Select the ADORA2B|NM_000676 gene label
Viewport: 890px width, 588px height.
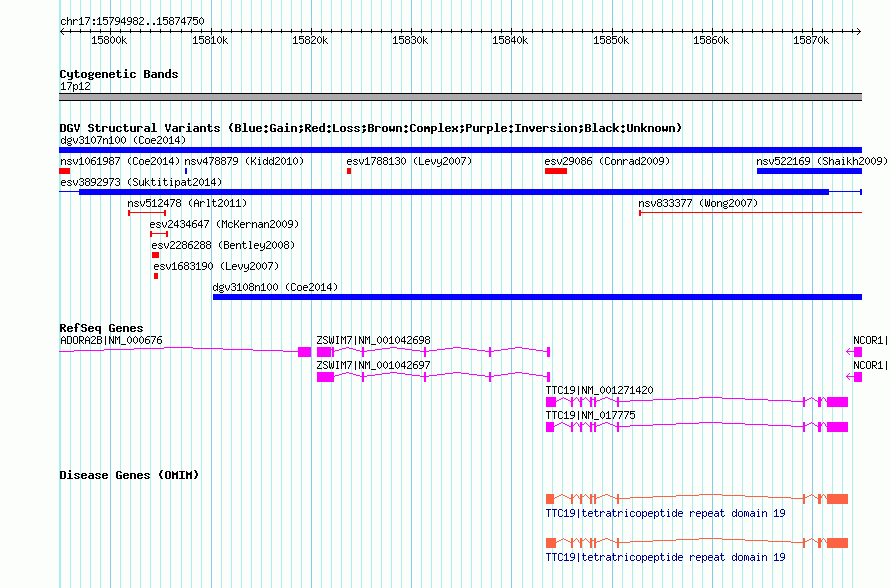[x=111, y=341]
